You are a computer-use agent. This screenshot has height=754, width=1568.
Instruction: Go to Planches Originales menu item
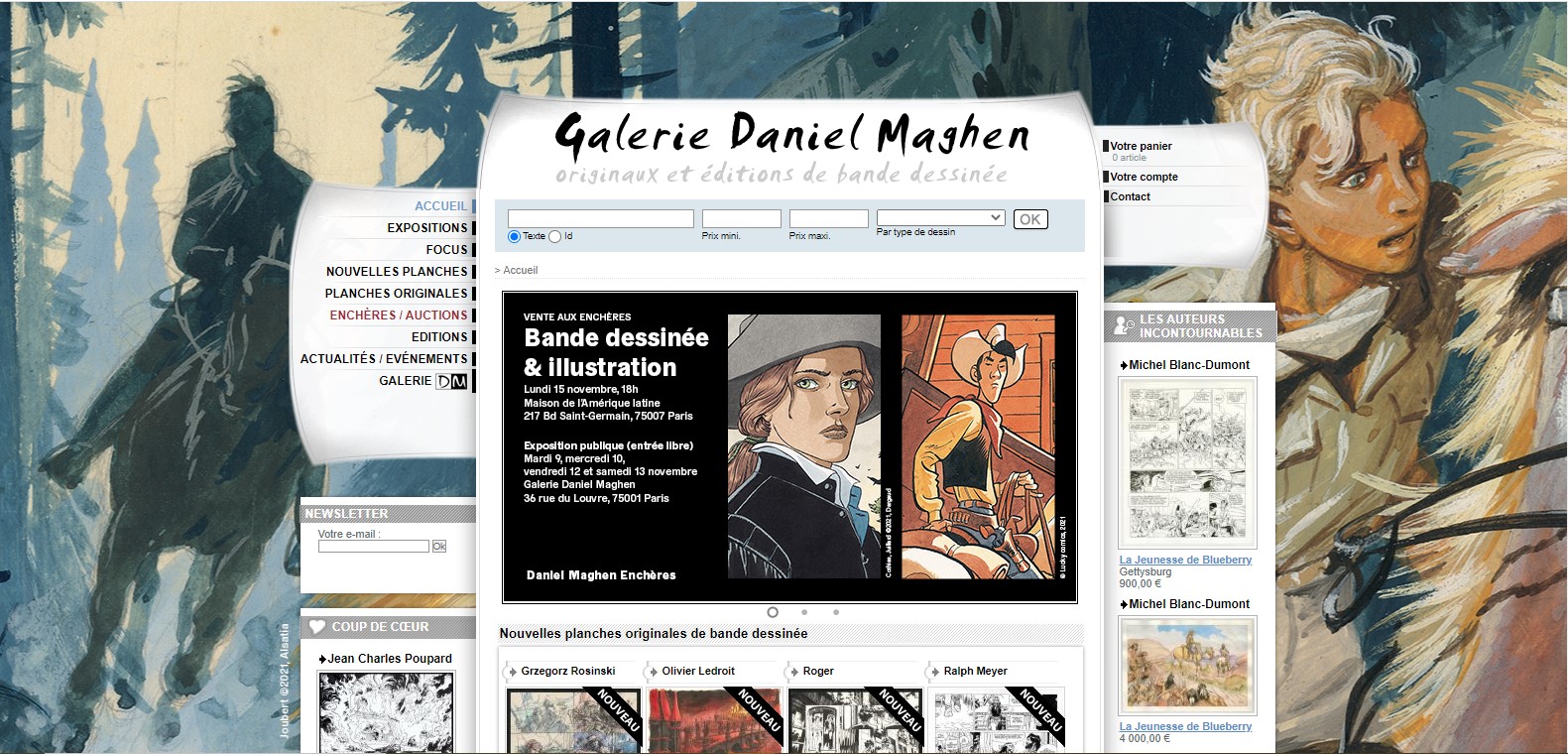pos(396,294)
